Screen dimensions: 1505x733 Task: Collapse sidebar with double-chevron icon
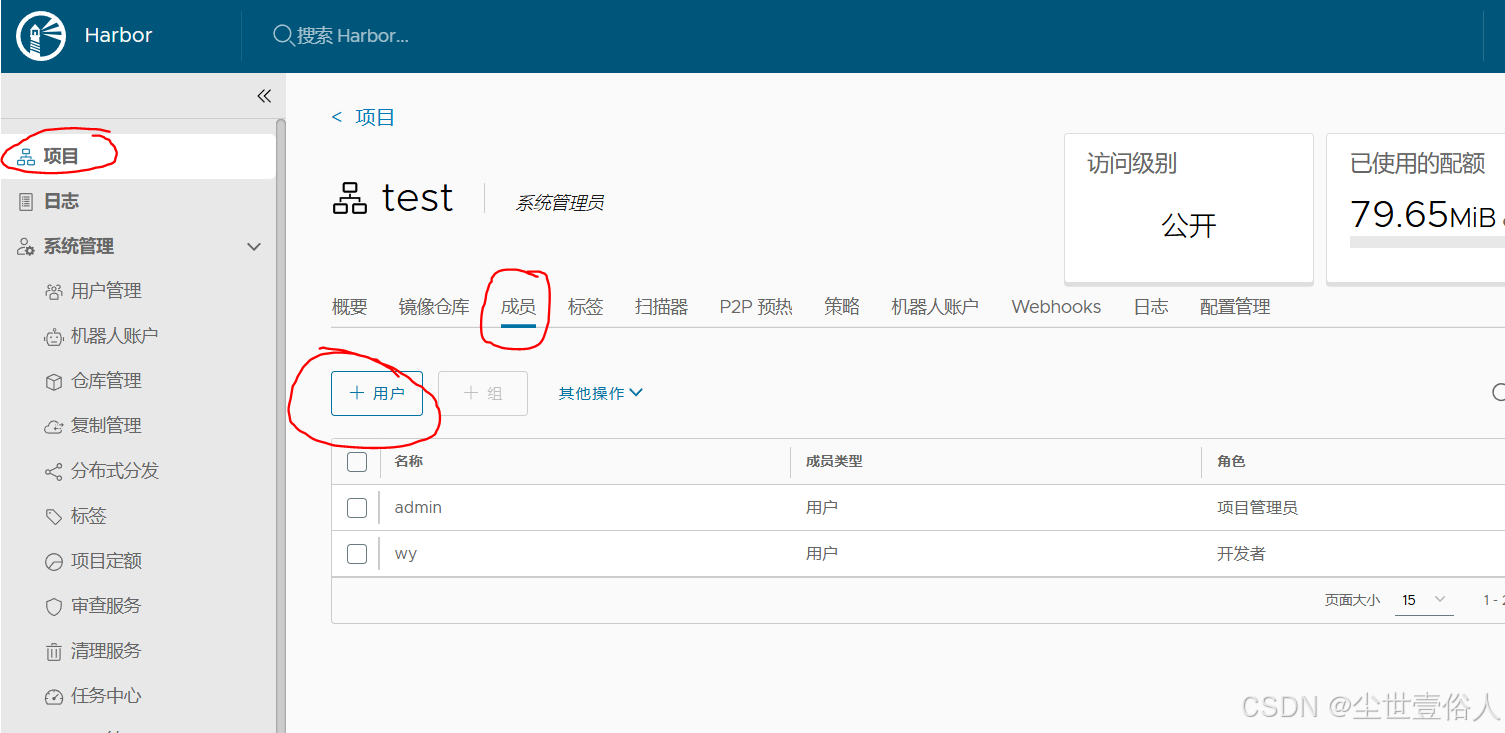coord(264,96)
